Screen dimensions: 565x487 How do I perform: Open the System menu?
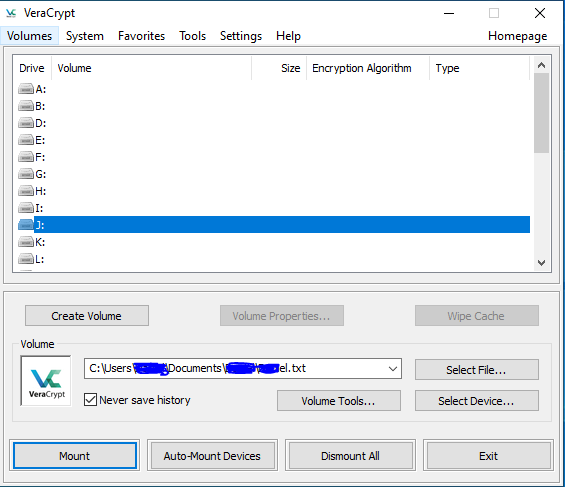pyautogui.click(x=85, y=36)
